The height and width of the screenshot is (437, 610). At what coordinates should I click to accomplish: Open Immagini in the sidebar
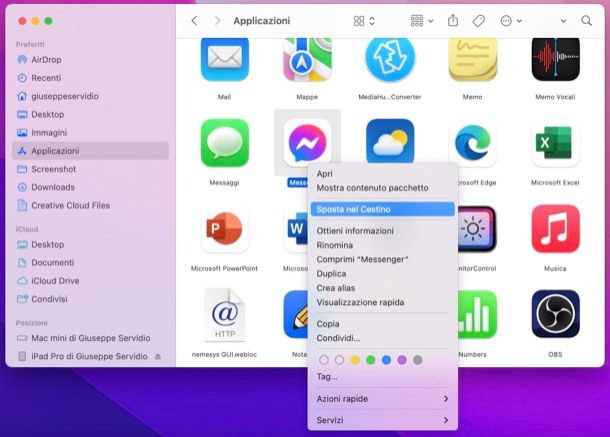click(x=90, y=133)
